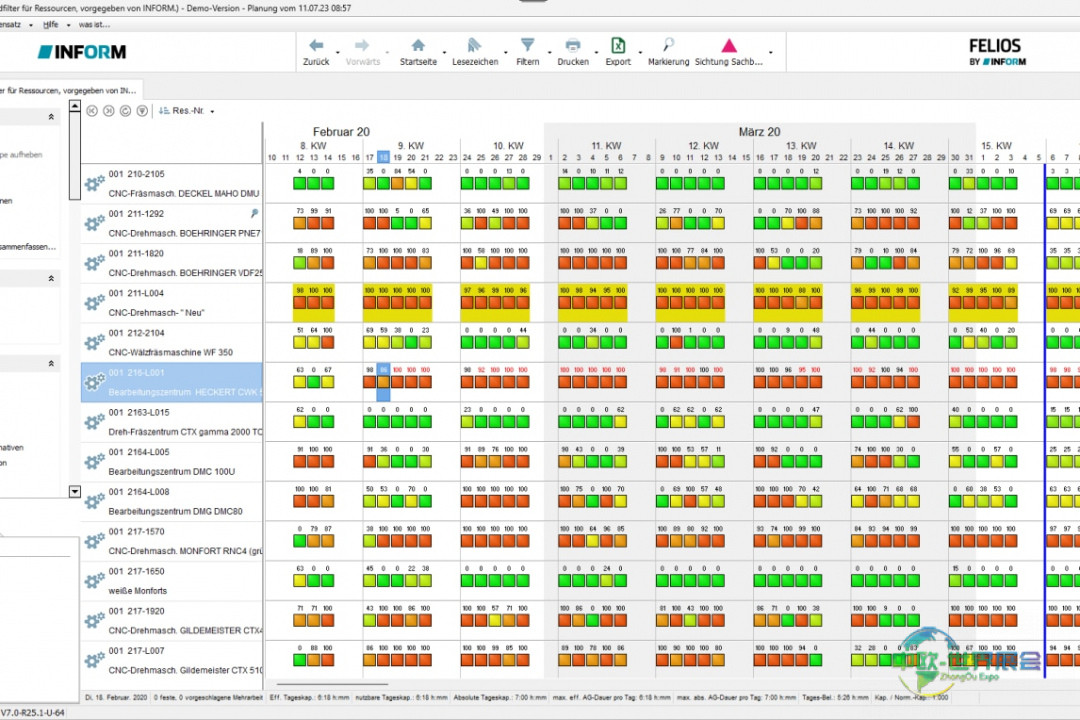The image size is (1080, 720).
Task: Click the Excel Export icon
Action: (618, 46)
